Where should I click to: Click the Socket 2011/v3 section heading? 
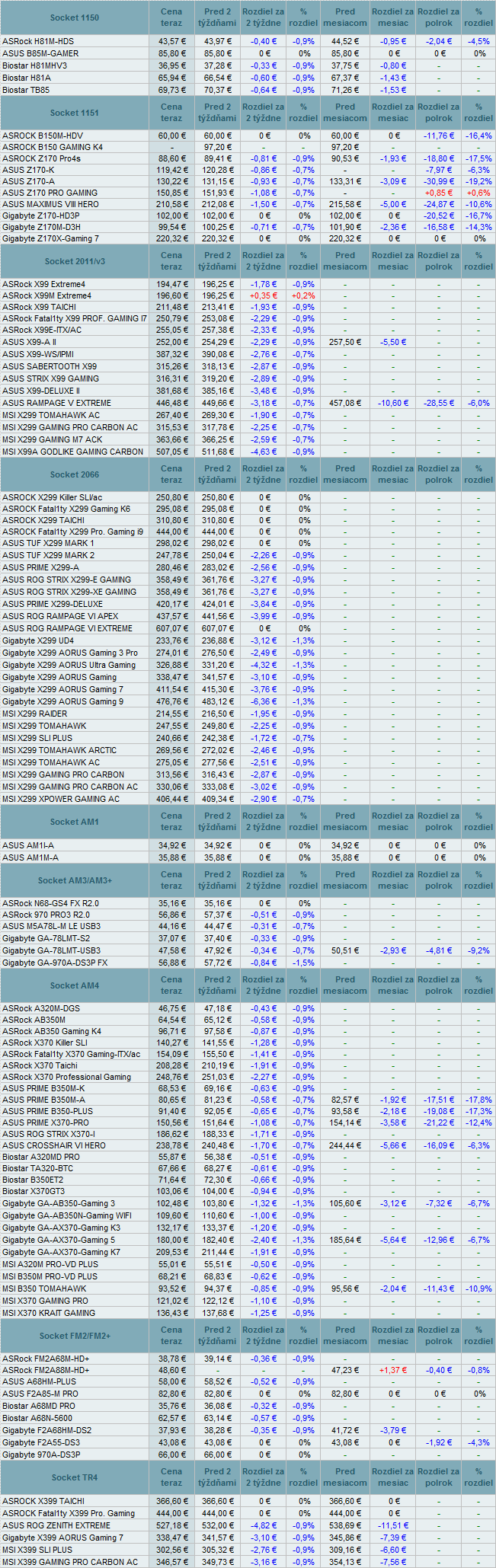pos(74,261)
